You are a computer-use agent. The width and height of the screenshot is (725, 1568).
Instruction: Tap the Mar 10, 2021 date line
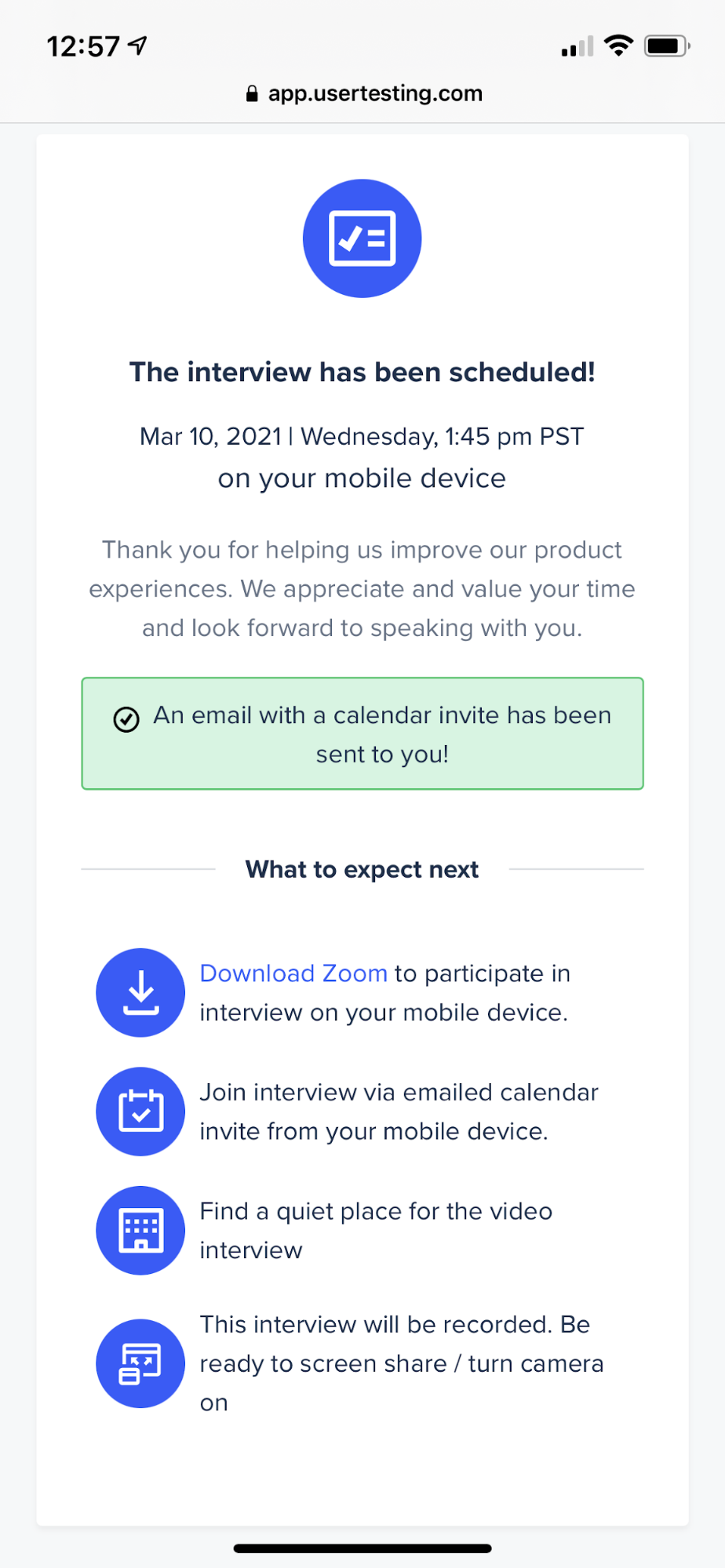[x=362, y=436]
